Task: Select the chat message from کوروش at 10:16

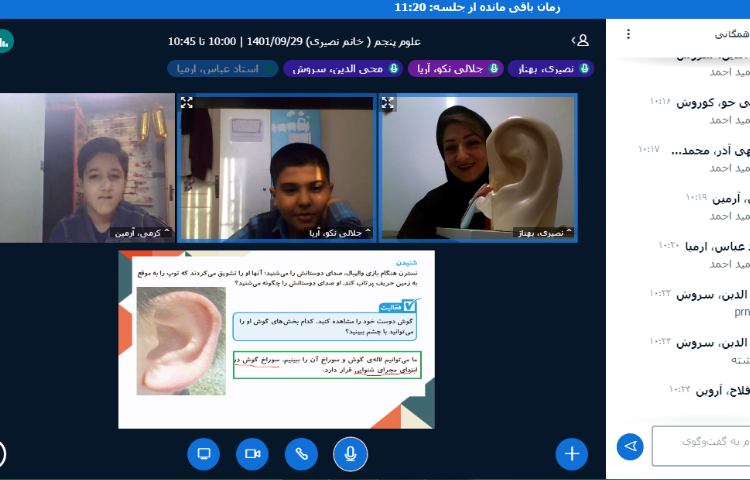Action: (699, 111)
